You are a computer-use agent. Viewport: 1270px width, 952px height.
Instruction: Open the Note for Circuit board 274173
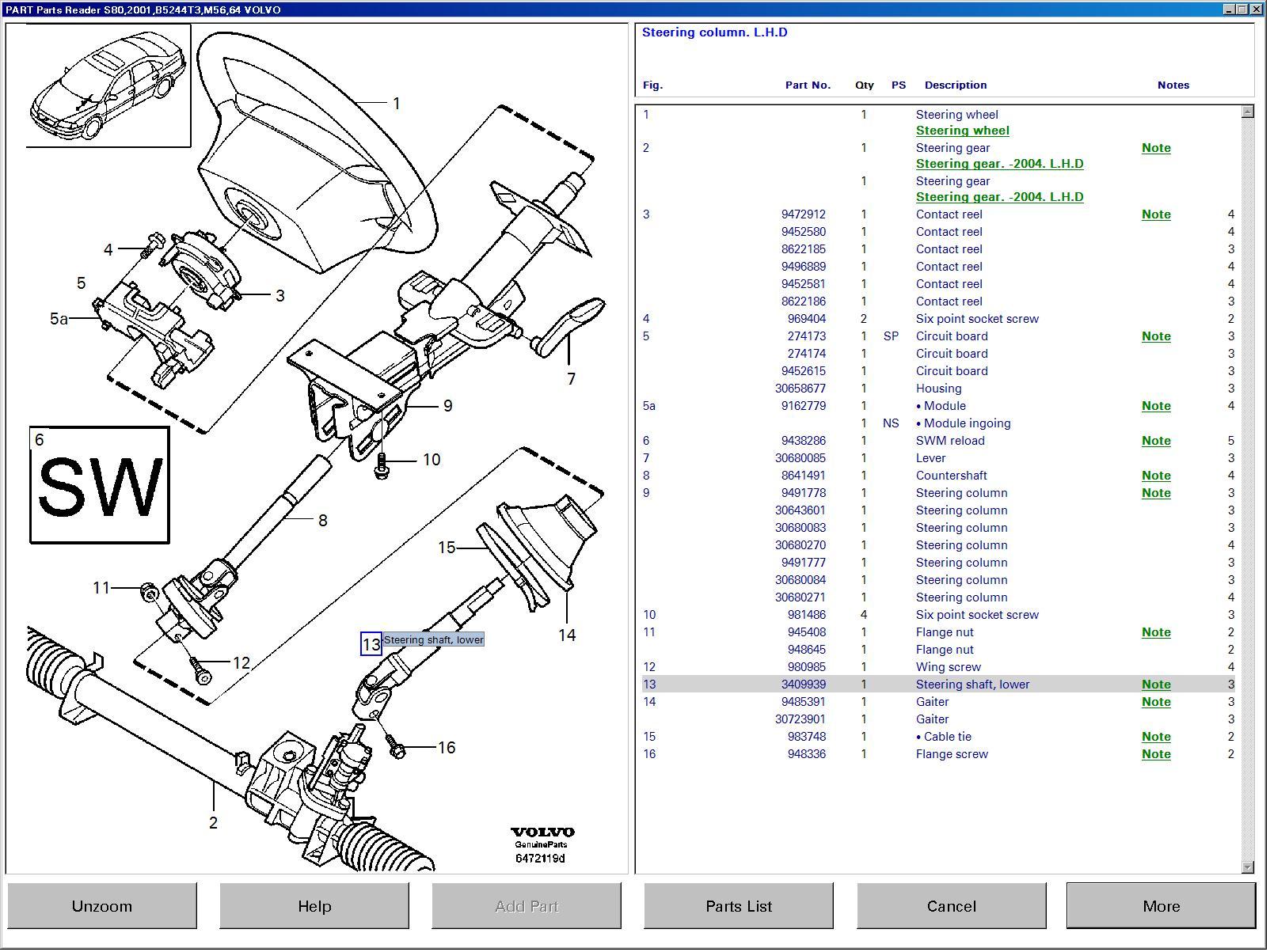coord(1156,336)
